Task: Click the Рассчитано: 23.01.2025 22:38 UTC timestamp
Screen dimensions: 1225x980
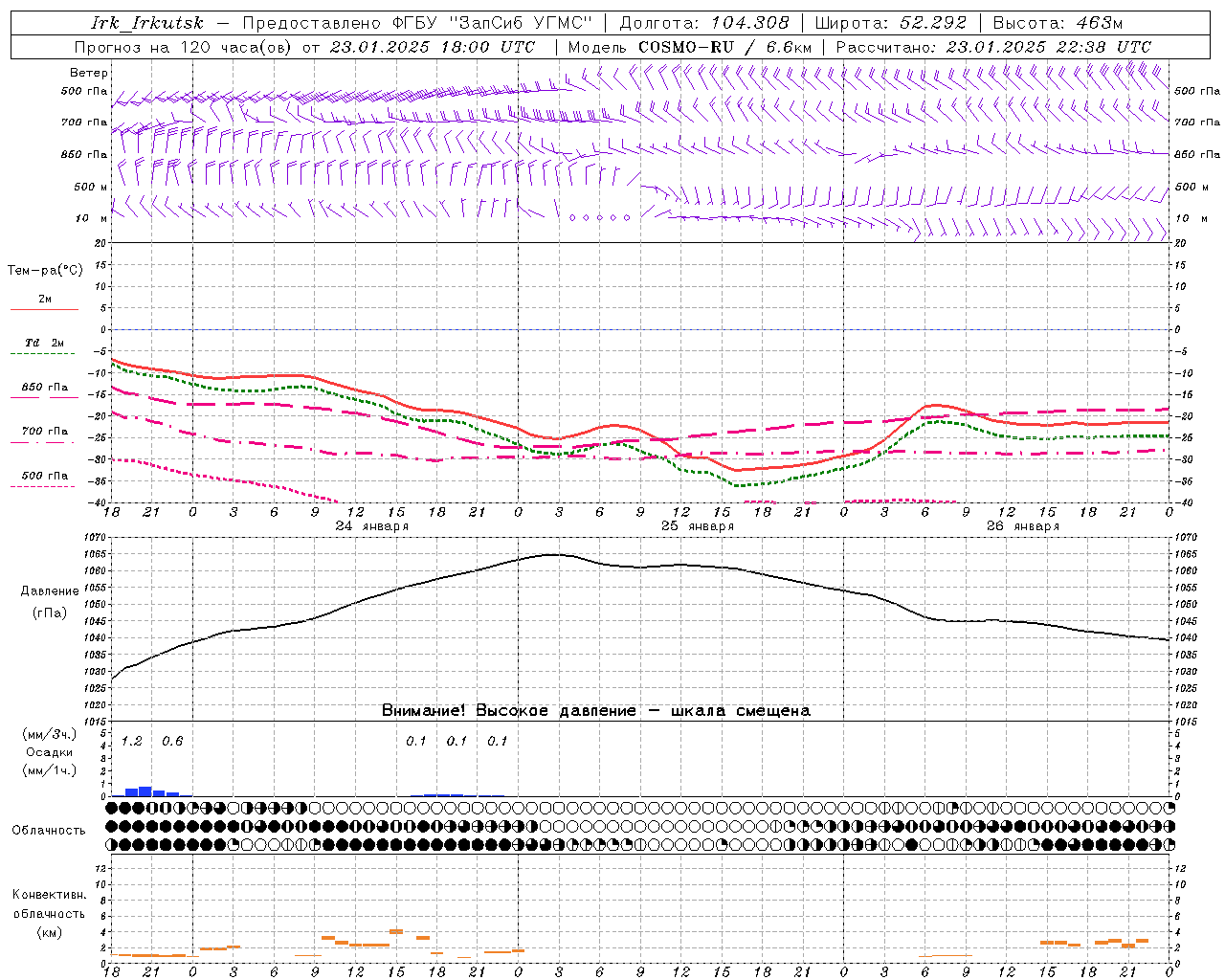Action: click(x=993, y=47)
